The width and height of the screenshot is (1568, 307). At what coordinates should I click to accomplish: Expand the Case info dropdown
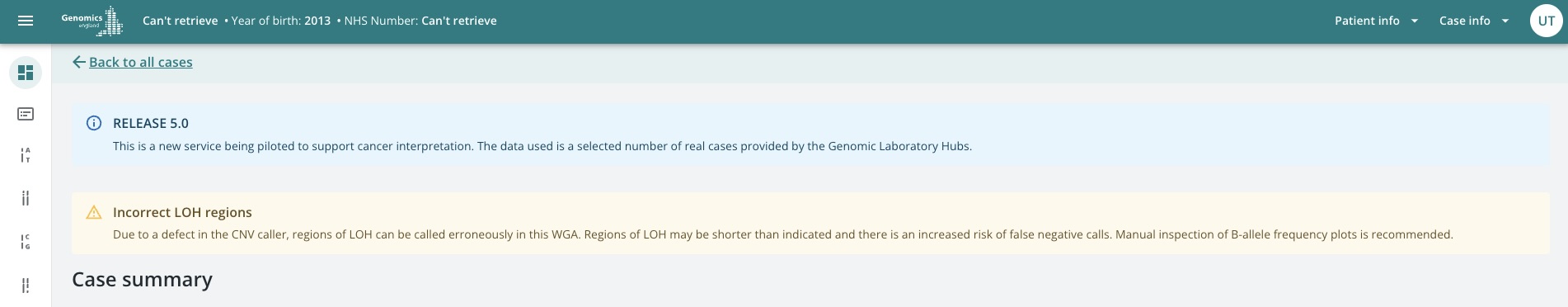pyautogui.click(x=1473, y=21)
